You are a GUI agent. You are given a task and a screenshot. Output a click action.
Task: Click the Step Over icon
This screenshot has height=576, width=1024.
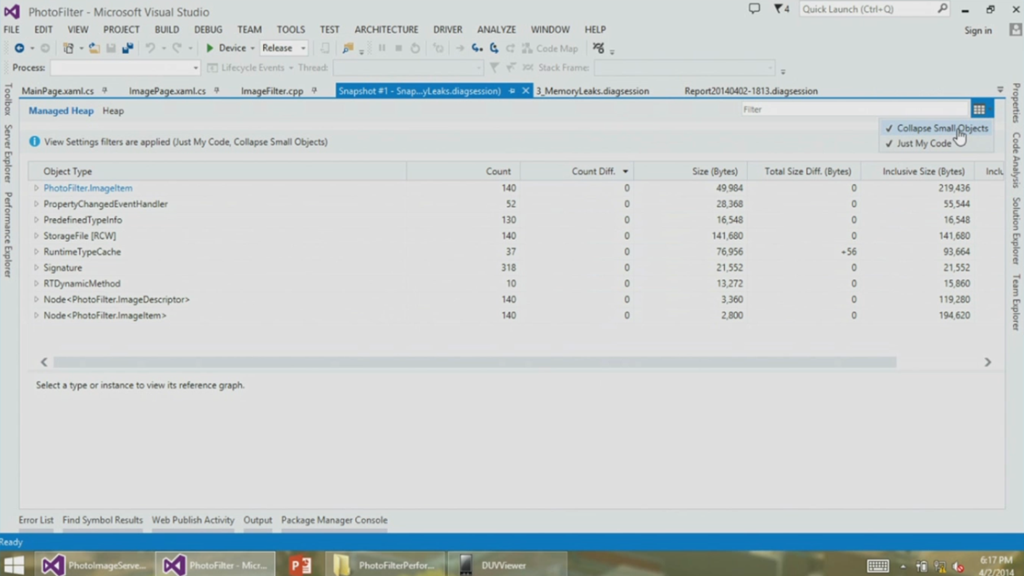pos(494,48)
